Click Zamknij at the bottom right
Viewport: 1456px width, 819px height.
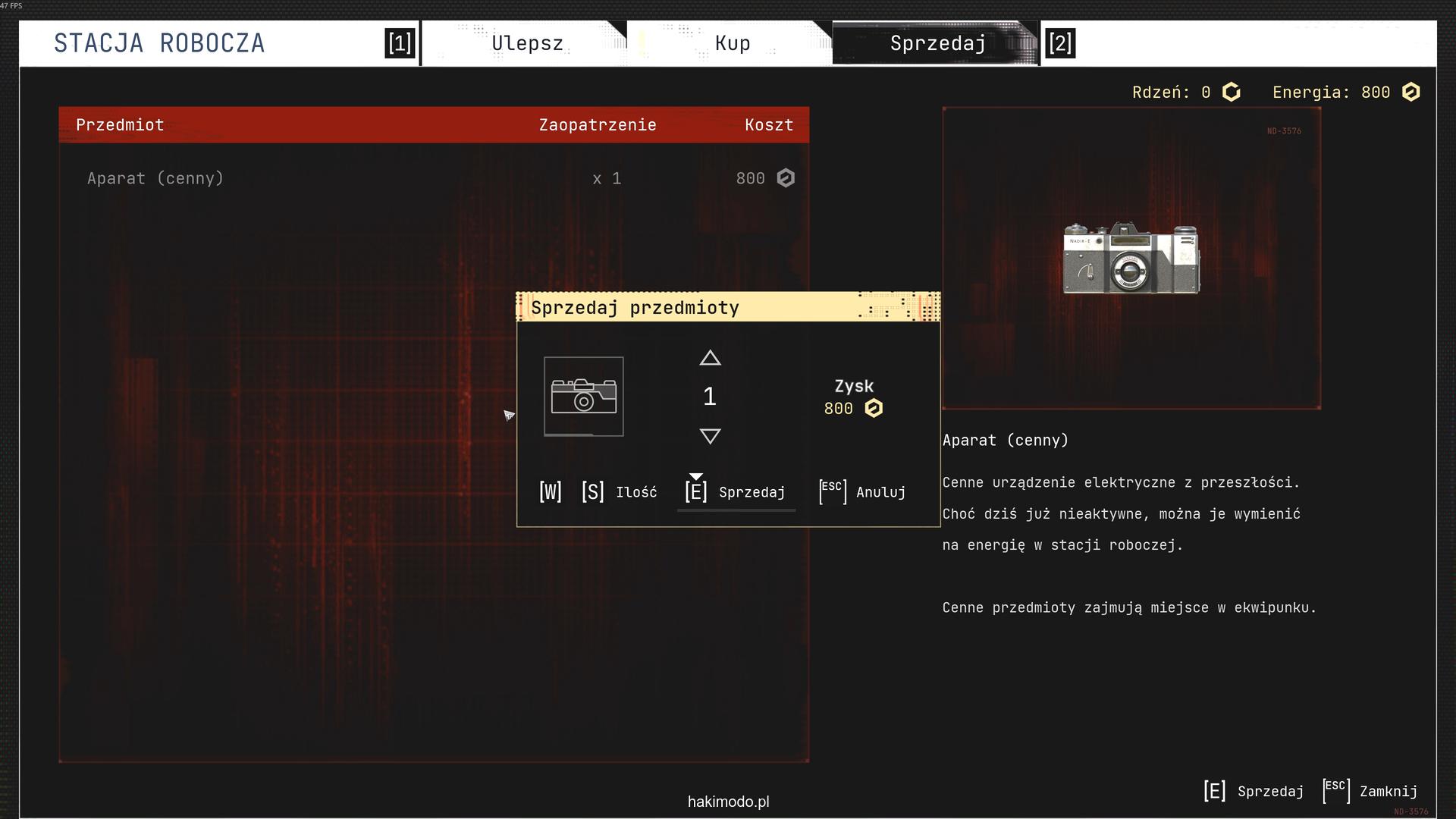tap(1387, 791)
